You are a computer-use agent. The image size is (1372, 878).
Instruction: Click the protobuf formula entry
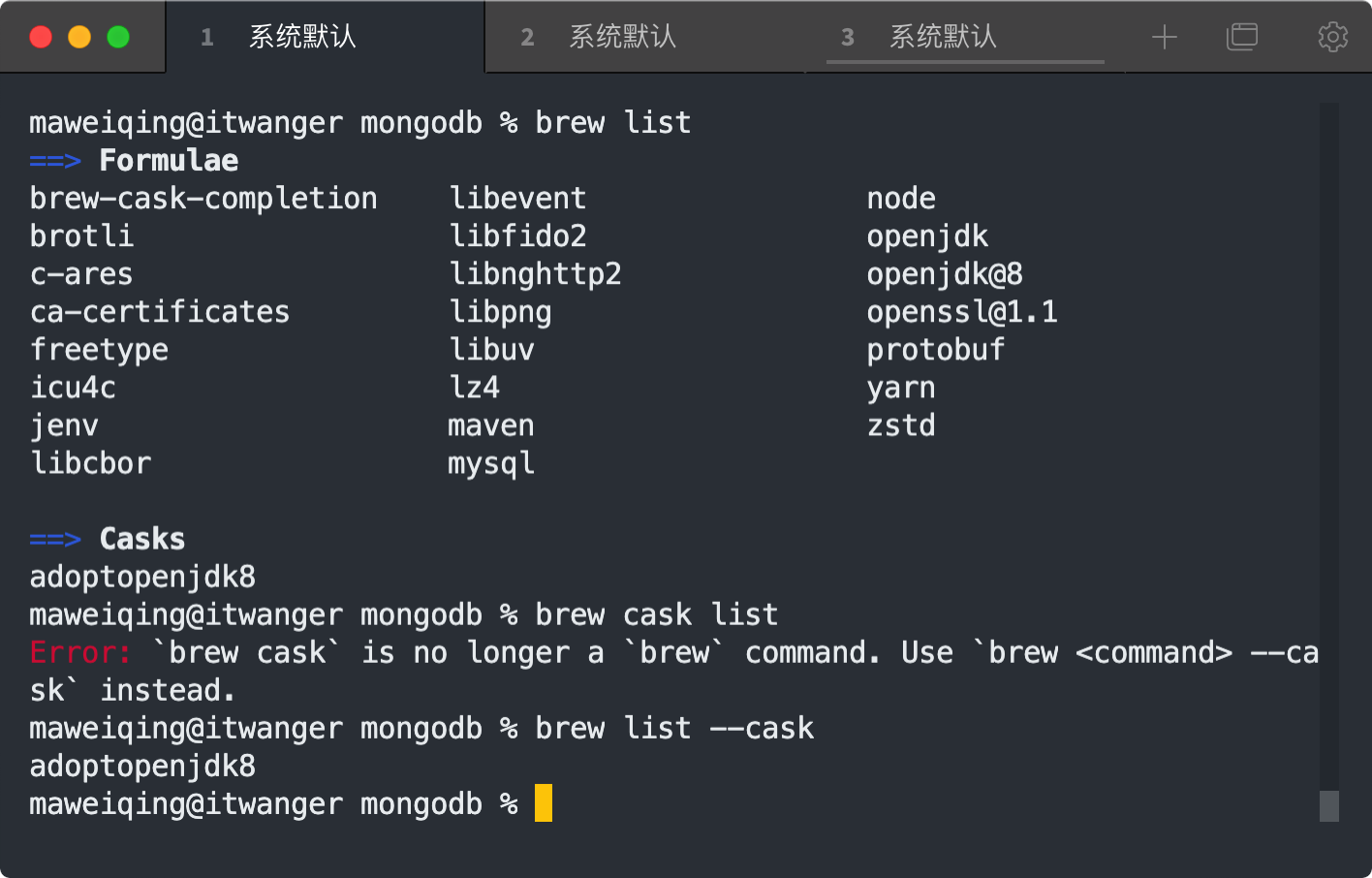pyautogui.click(x=935, y=350)
